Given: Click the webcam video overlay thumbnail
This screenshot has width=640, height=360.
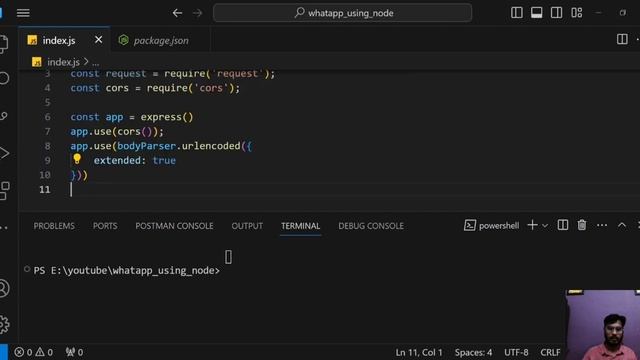Looking at the screenshot, I should pos(603,325).
